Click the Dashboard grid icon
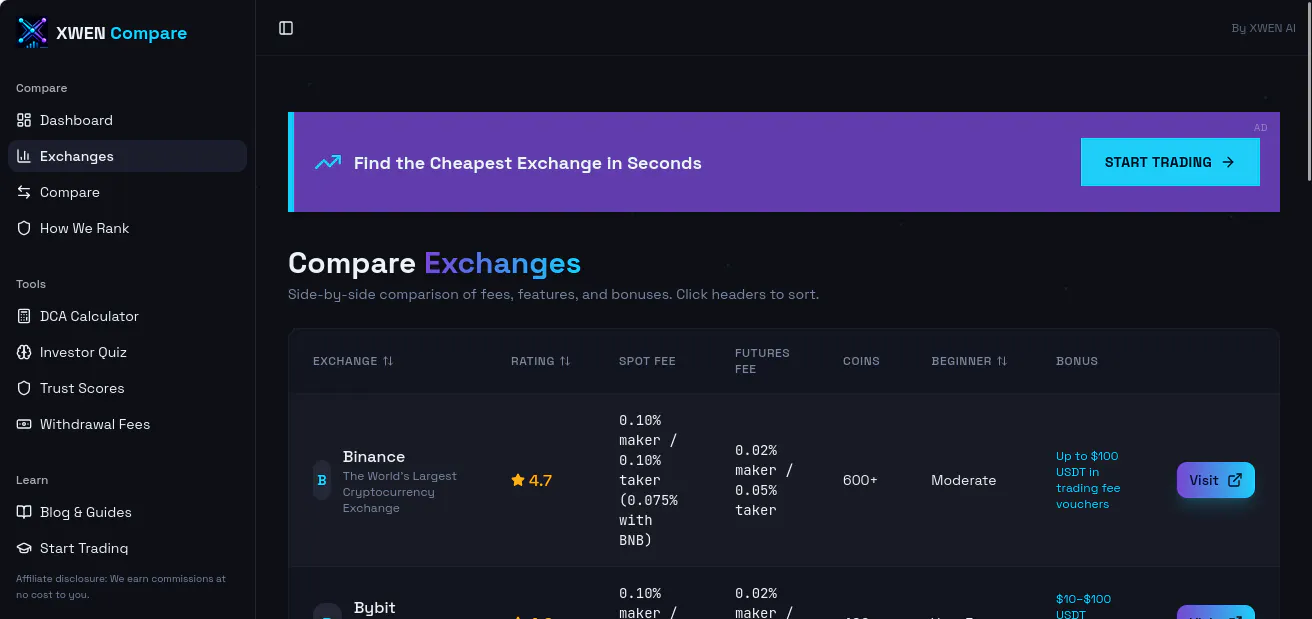This screenshot has width=1312, height=619. (24, 120)
